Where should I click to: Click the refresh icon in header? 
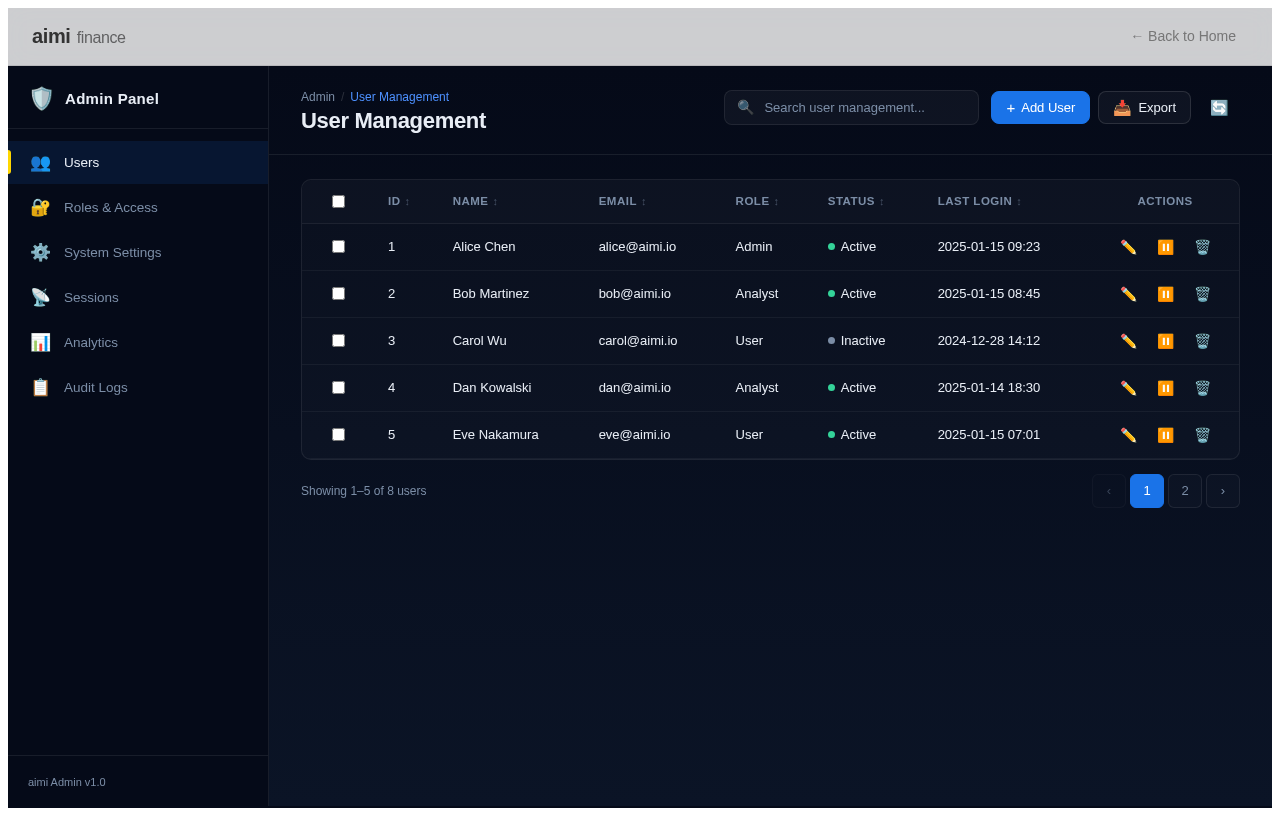click(x=1219, y=108)
